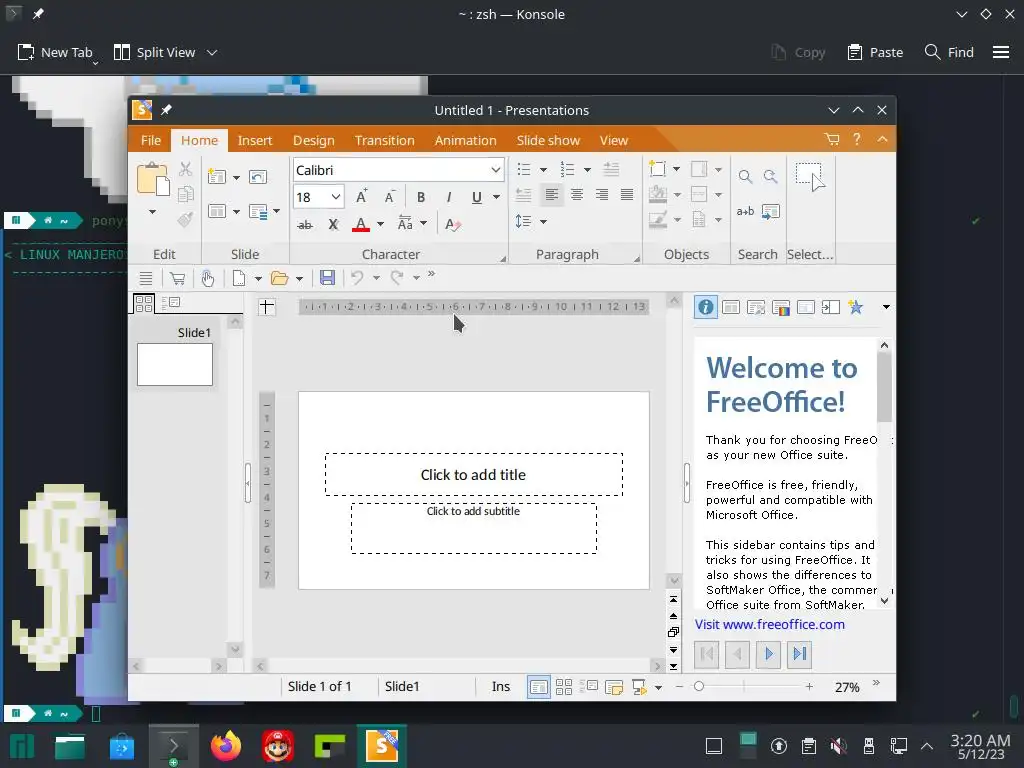Launch Firefox from the taskbar

pos(226,746)
